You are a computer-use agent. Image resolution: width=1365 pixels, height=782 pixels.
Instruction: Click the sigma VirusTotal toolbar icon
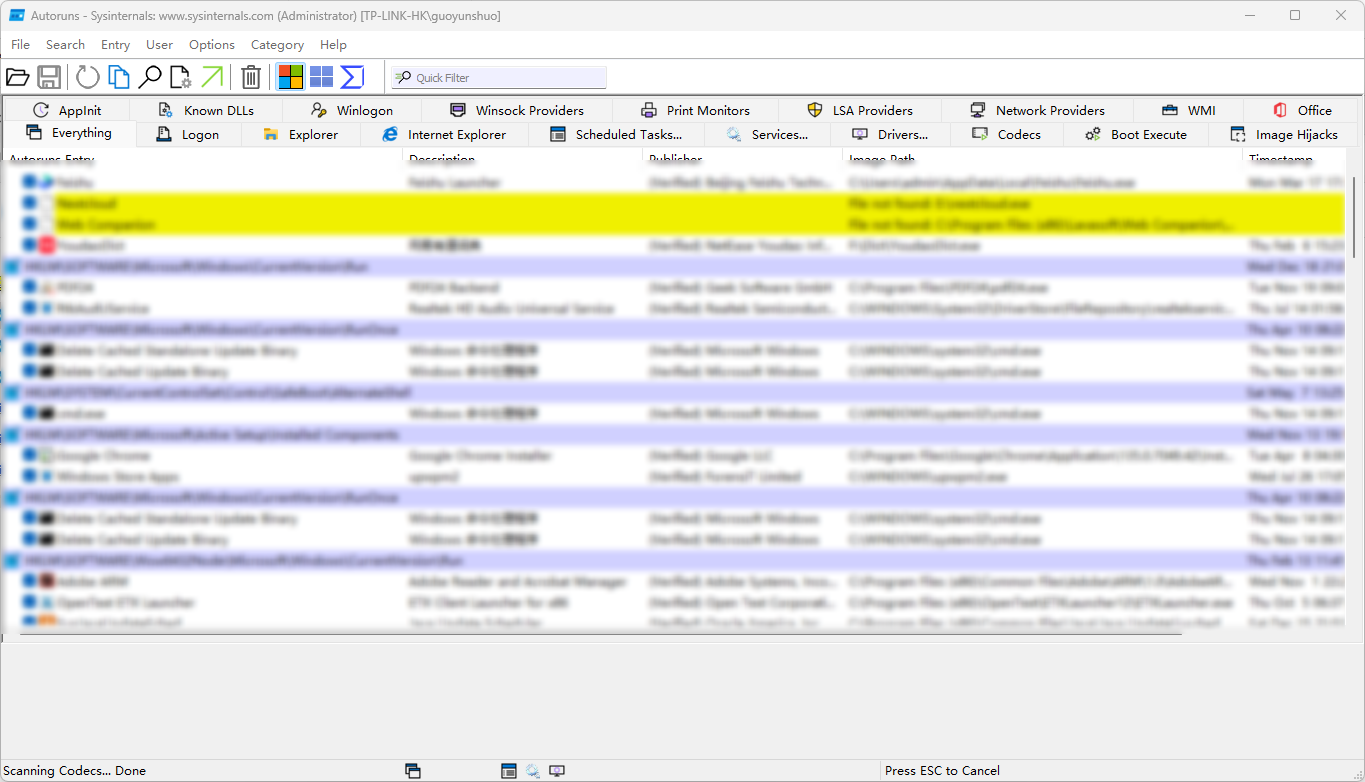pyautogui.click(x=352, y=77)
